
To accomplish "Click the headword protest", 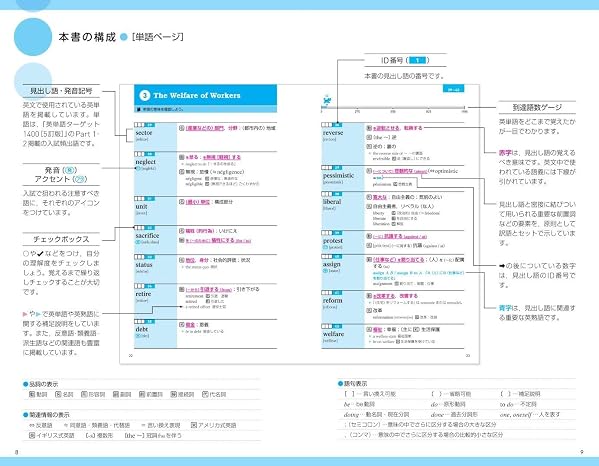I will 333,241.
